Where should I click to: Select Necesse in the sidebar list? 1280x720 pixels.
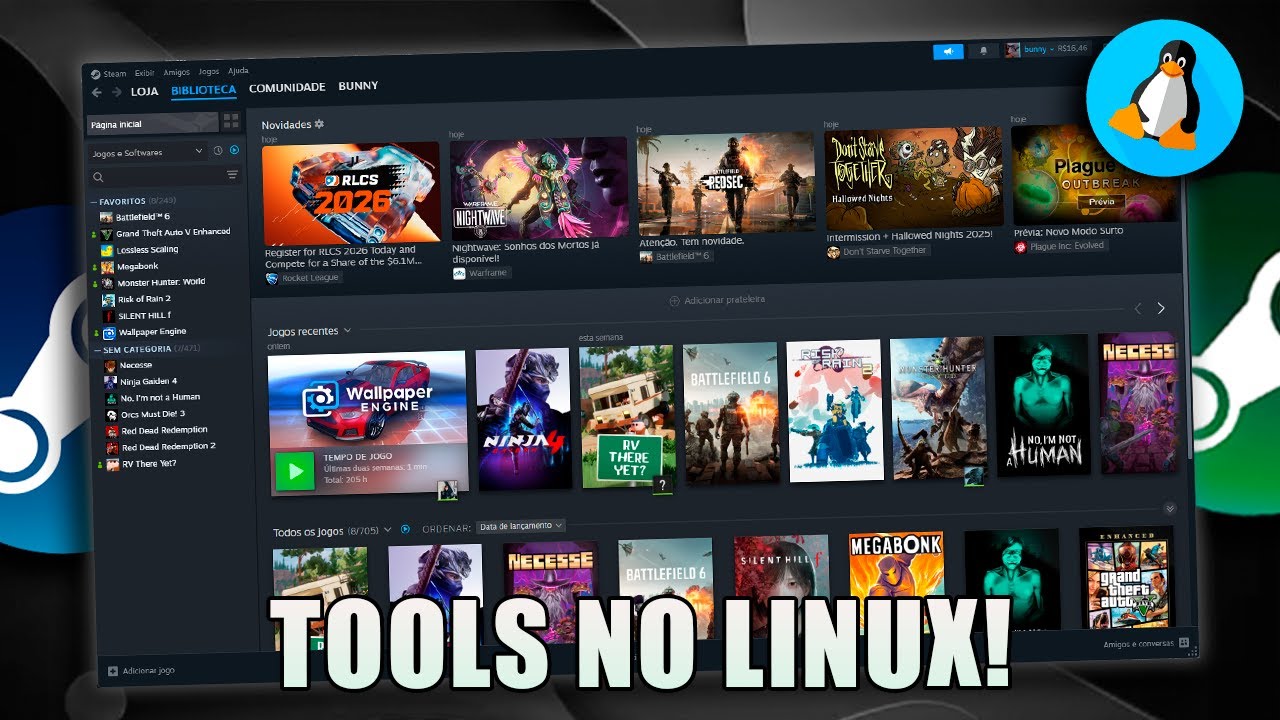pos(128,365)
